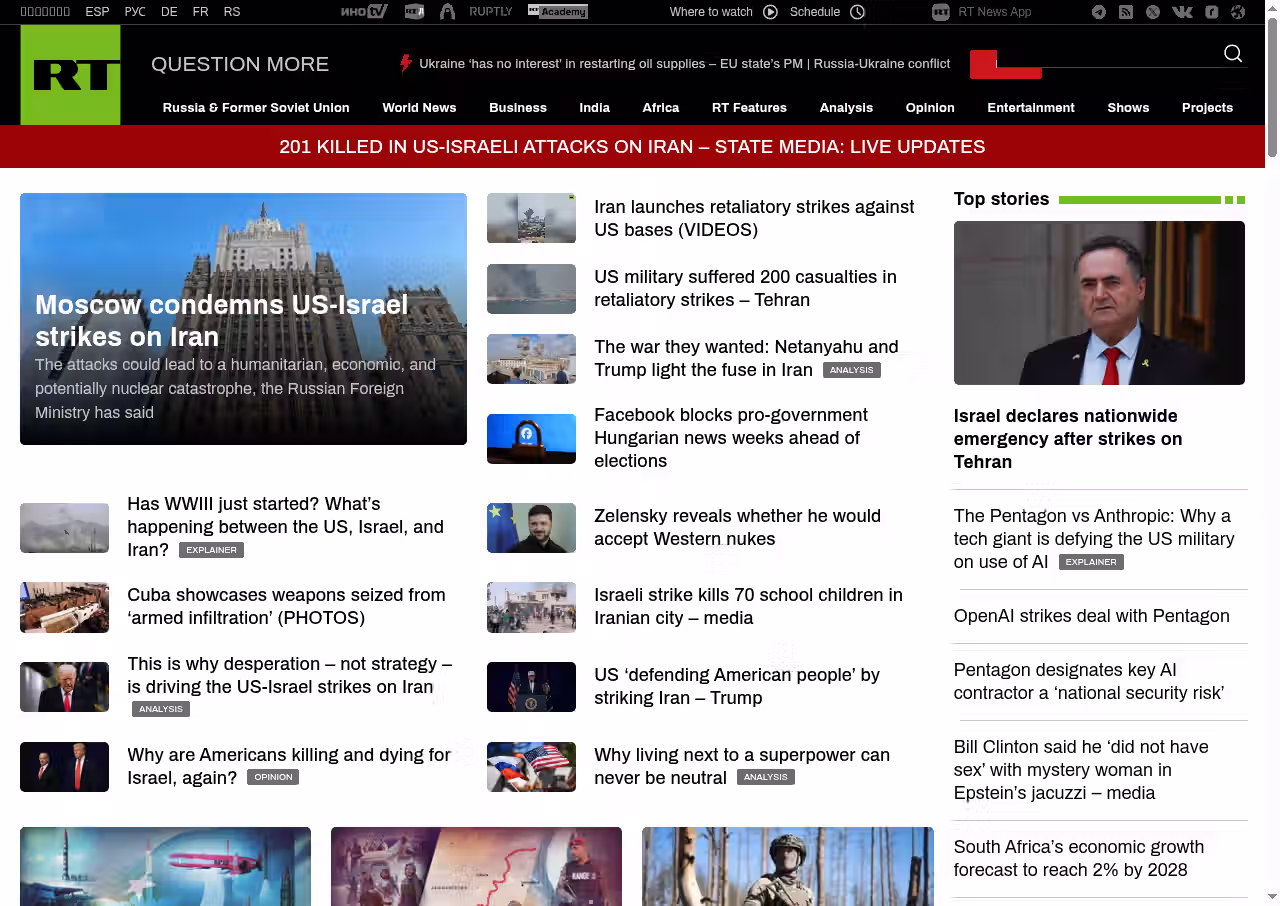Screen dimensions: 1280x906
Task: Open the Telegram social icon
Action: pos(1099,12)
